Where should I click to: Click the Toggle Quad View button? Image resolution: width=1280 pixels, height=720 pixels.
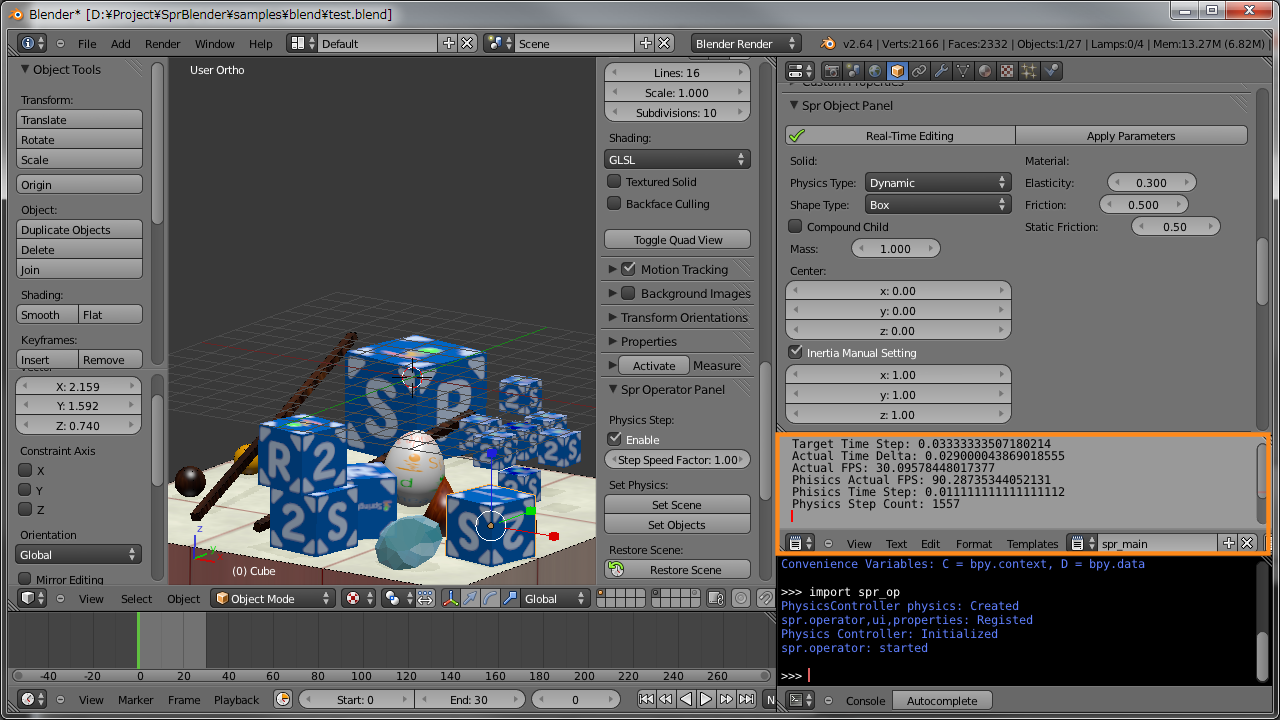pyautogui.click(x=677, y=239)
